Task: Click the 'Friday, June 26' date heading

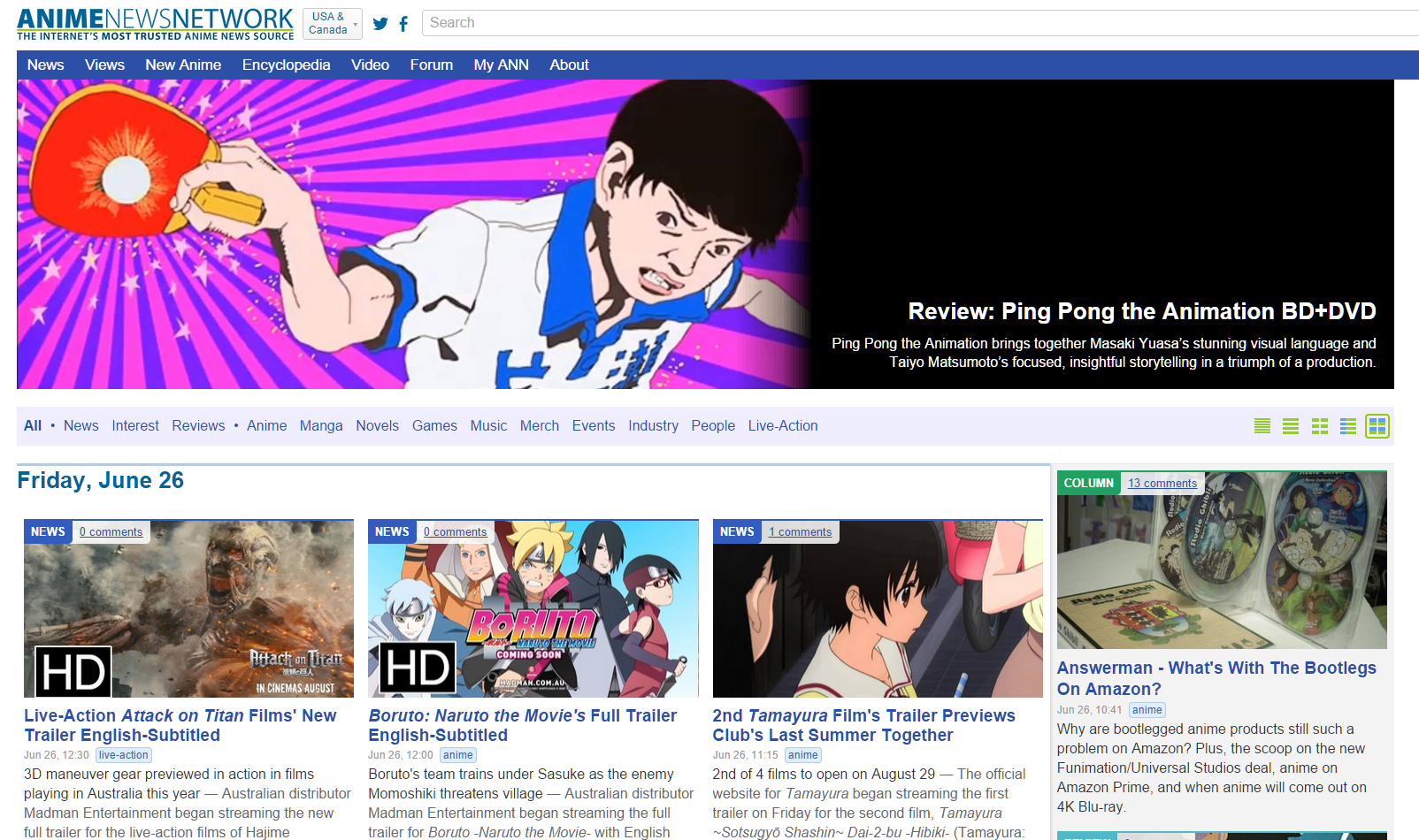Action: point(100,480)
